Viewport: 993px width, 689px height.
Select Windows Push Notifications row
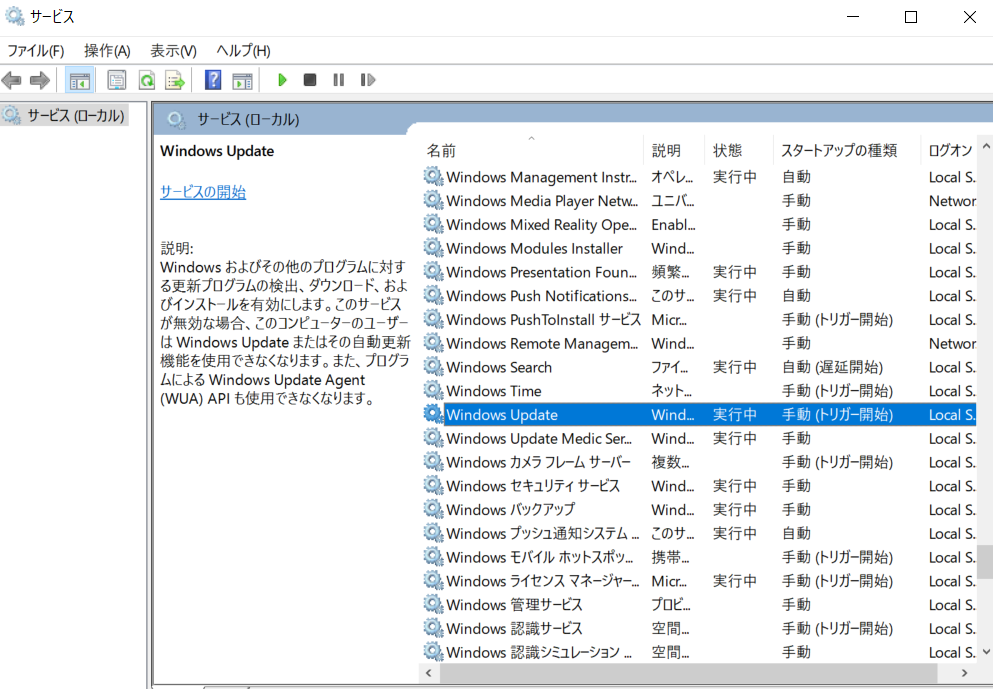point(699,296)
